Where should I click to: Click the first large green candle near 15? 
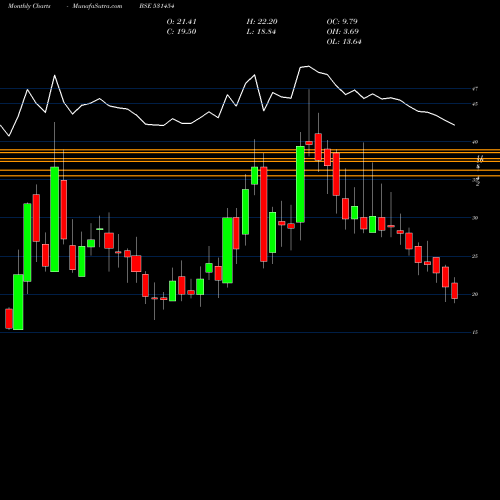18,302
